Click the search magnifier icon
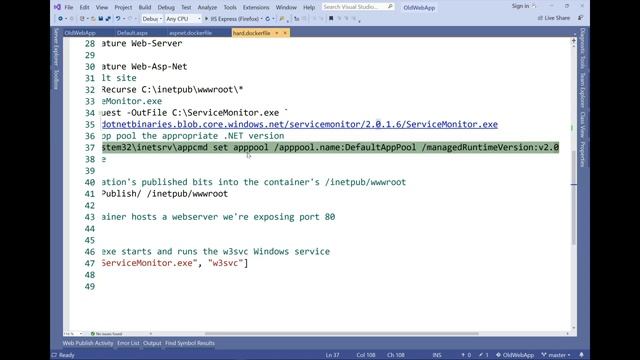This screenshot has width=640, height=360. (390, 7)
